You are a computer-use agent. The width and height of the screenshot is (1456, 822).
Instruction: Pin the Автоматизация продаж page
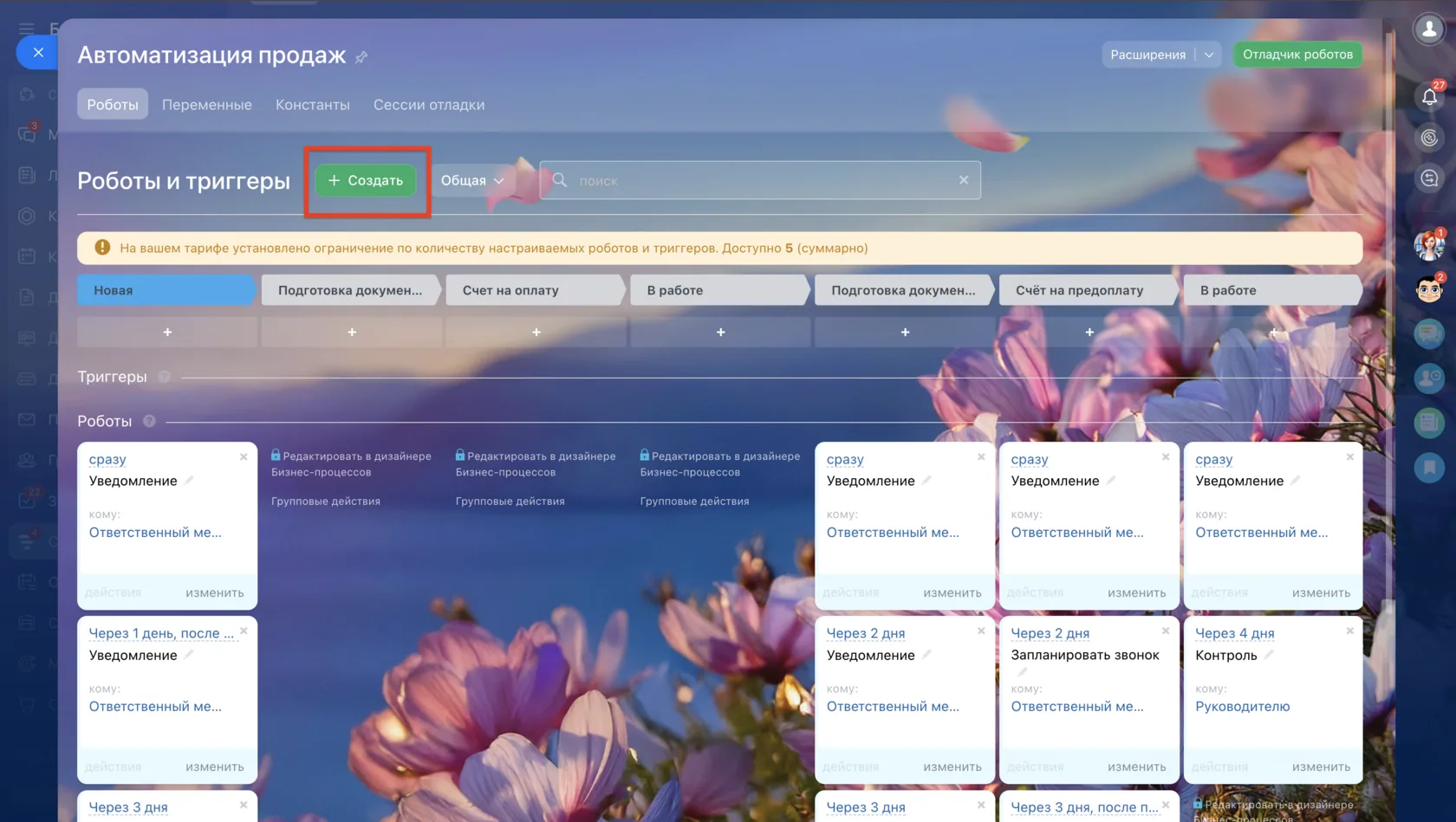361,57
